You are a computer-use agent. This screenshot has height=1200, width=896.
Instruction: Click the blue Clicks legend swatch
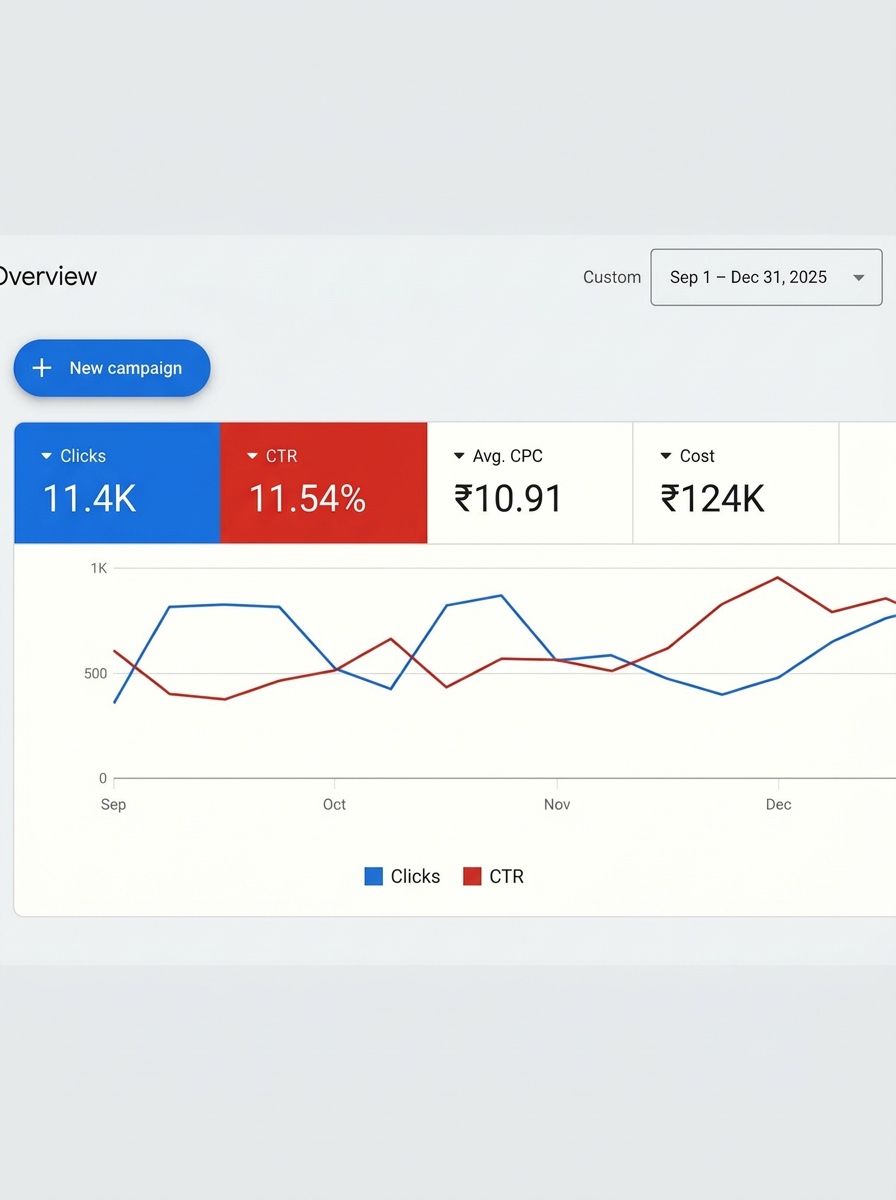click(374, 877)
